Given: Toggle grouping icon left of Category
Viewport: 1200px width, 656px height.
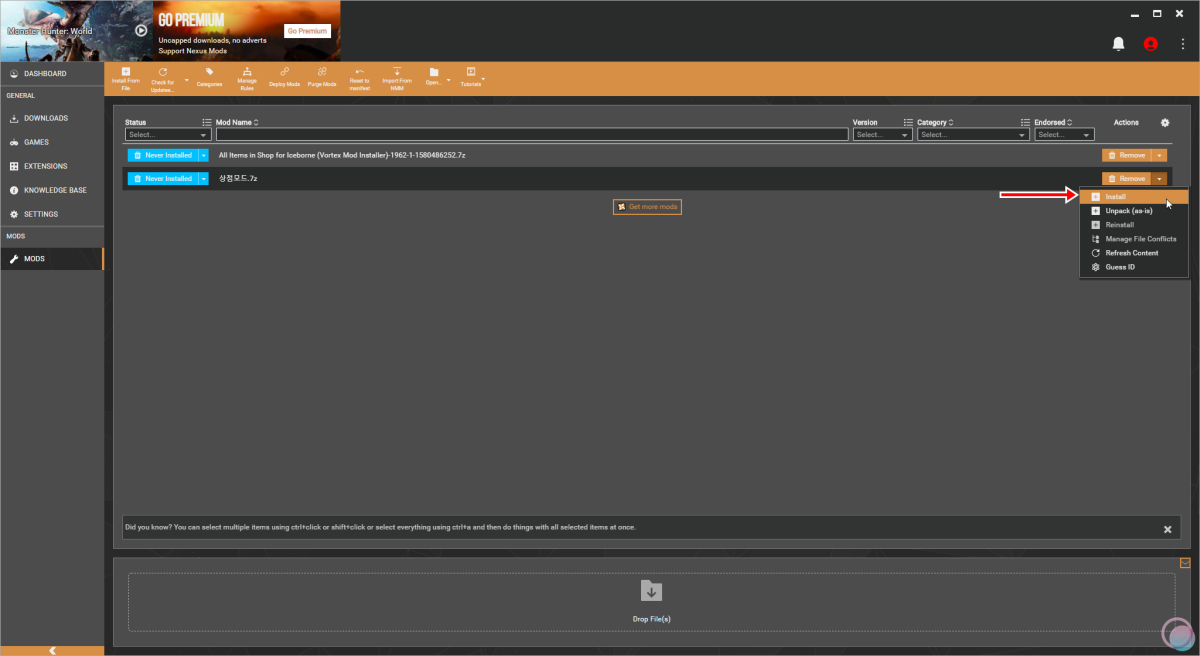Looking at the screenshot, I should pyautogui.click(x=908, y=122).
